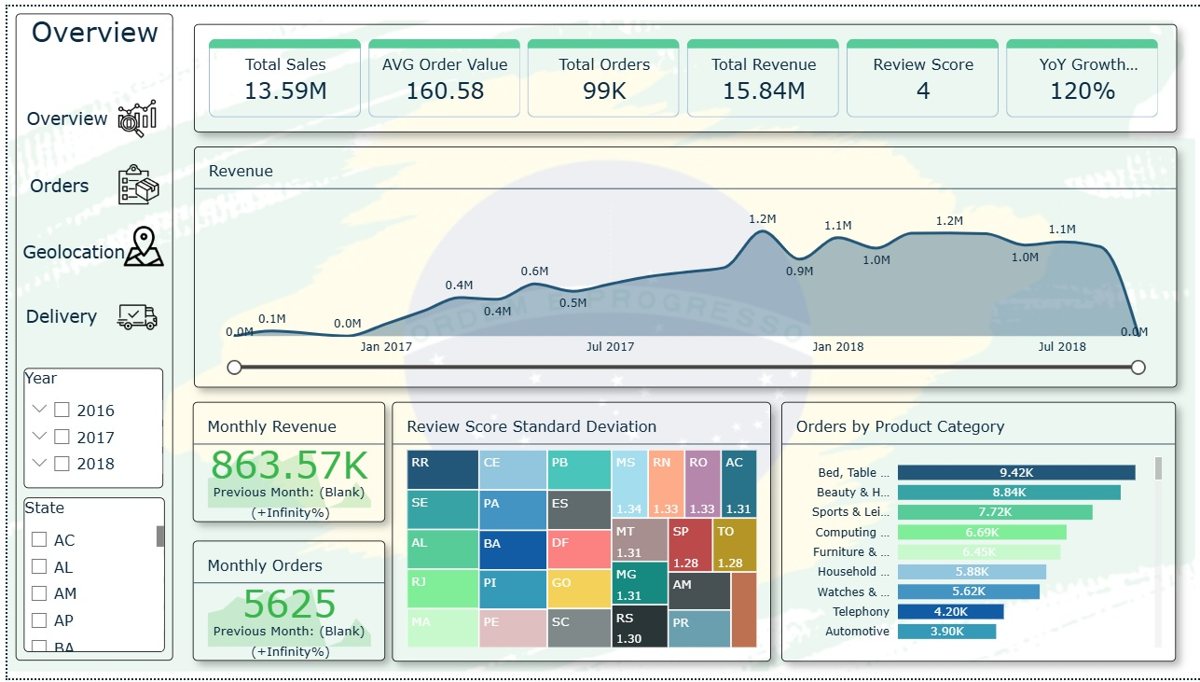Open the Orders clipboard package icon

coord(138,185)
